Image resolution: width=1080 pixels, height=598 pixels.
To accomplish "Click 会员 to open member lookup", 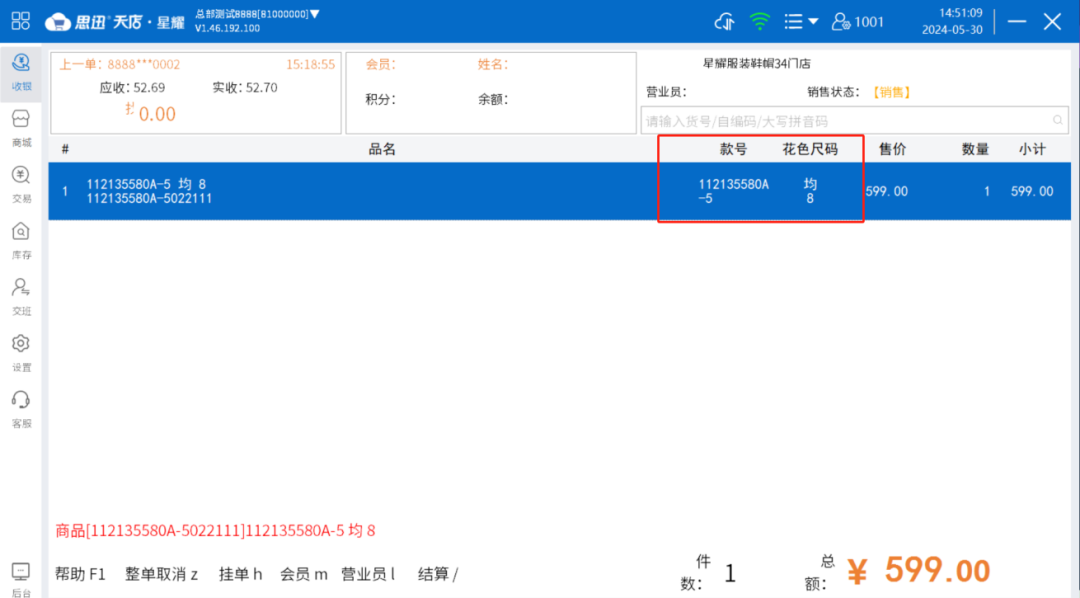I will (302, 574).
